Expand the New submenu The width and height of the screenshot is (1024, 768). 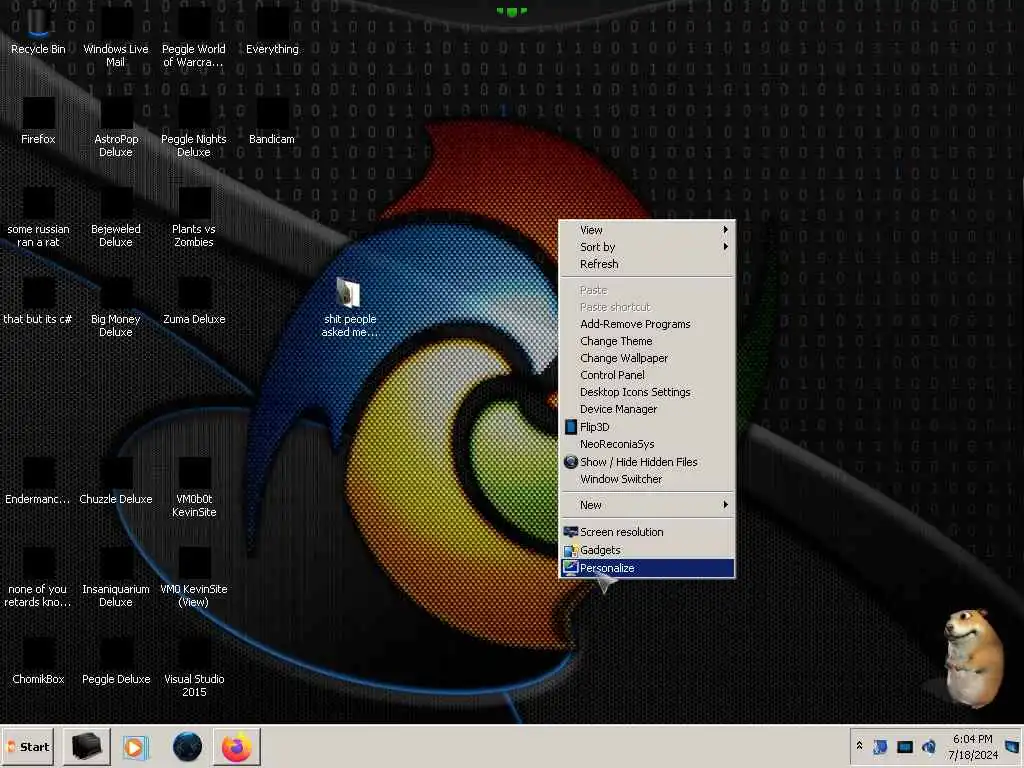coord(647,505)
